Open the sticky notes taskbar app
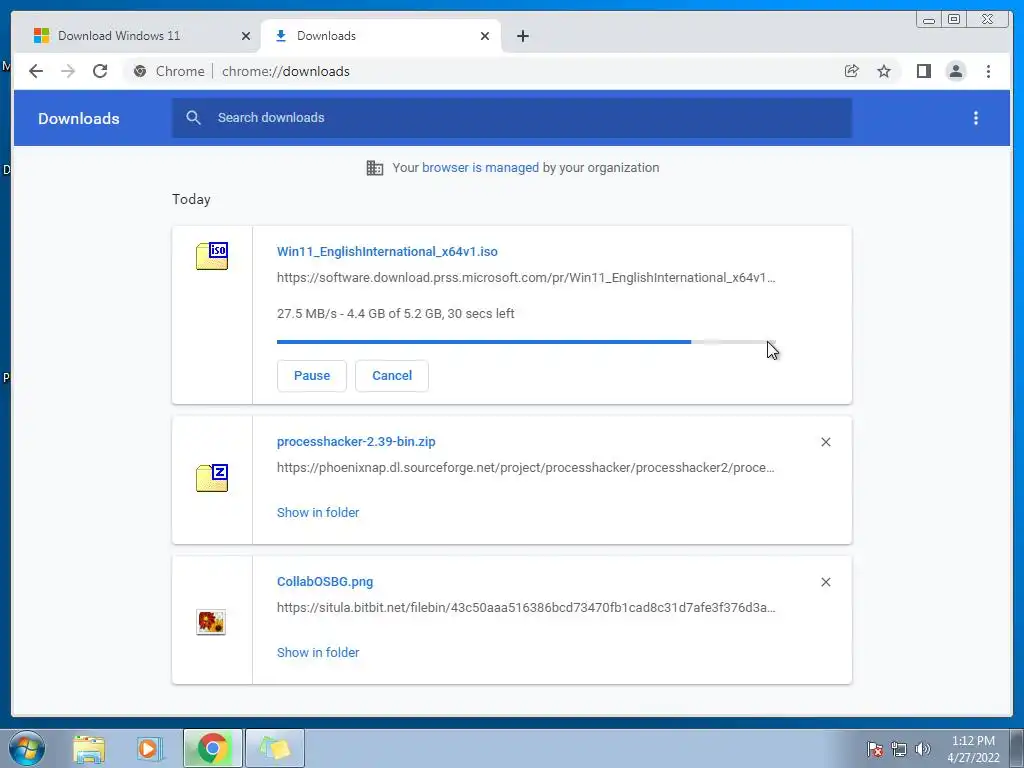The height and width of the screenshot is (768, 1024). coord(275,749)
